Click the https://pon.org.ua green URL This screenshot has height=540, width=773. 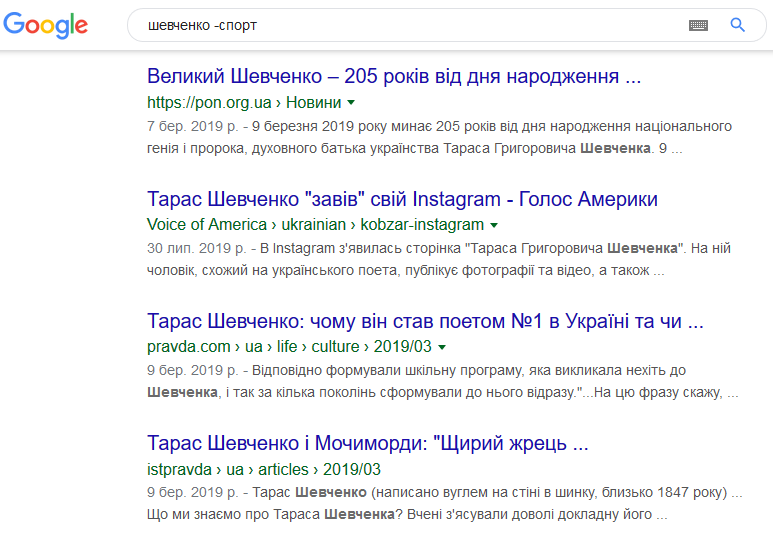click(x=209, y=103)
